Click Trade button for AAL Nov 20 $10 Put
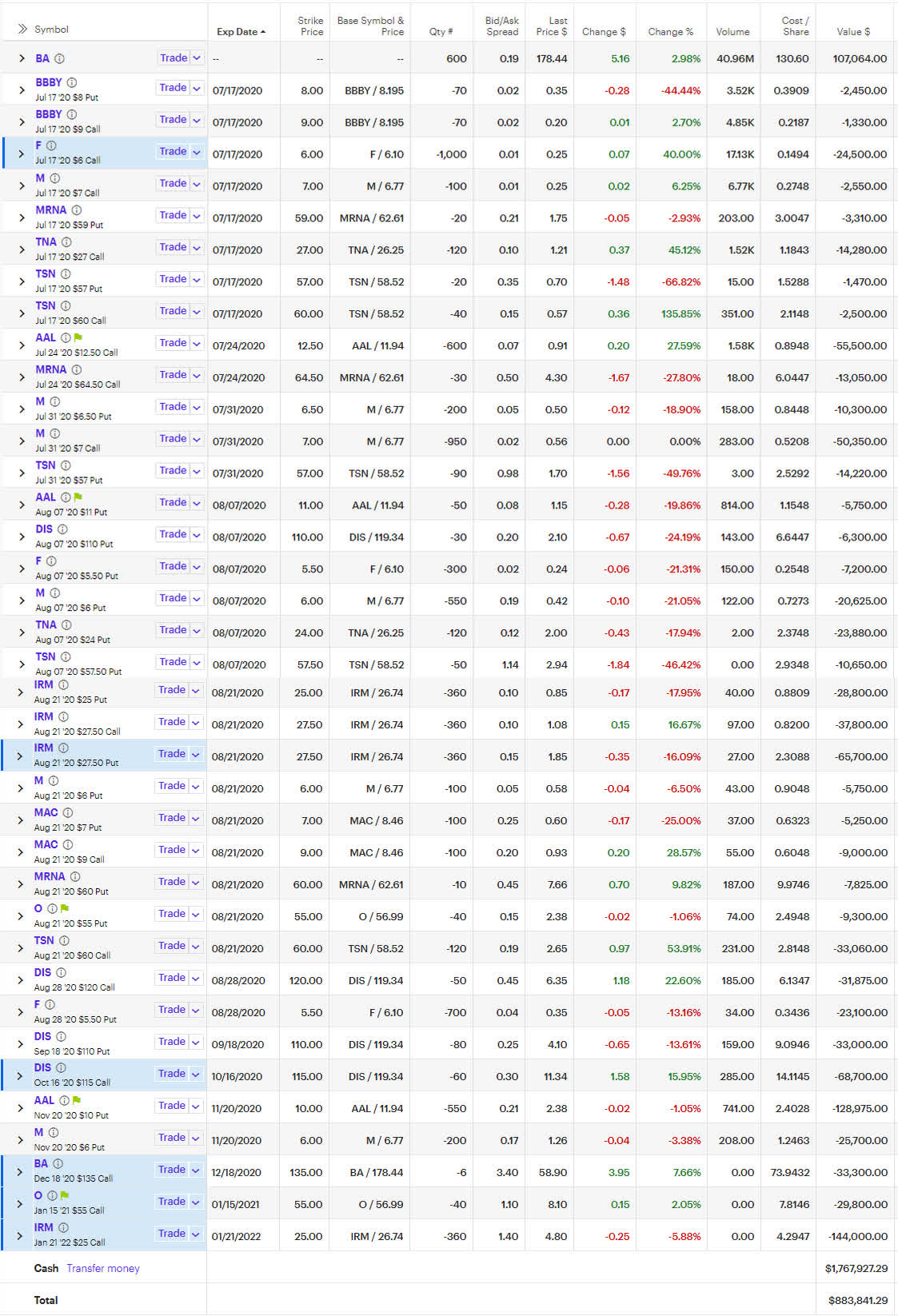 (x=172, y=1105)
